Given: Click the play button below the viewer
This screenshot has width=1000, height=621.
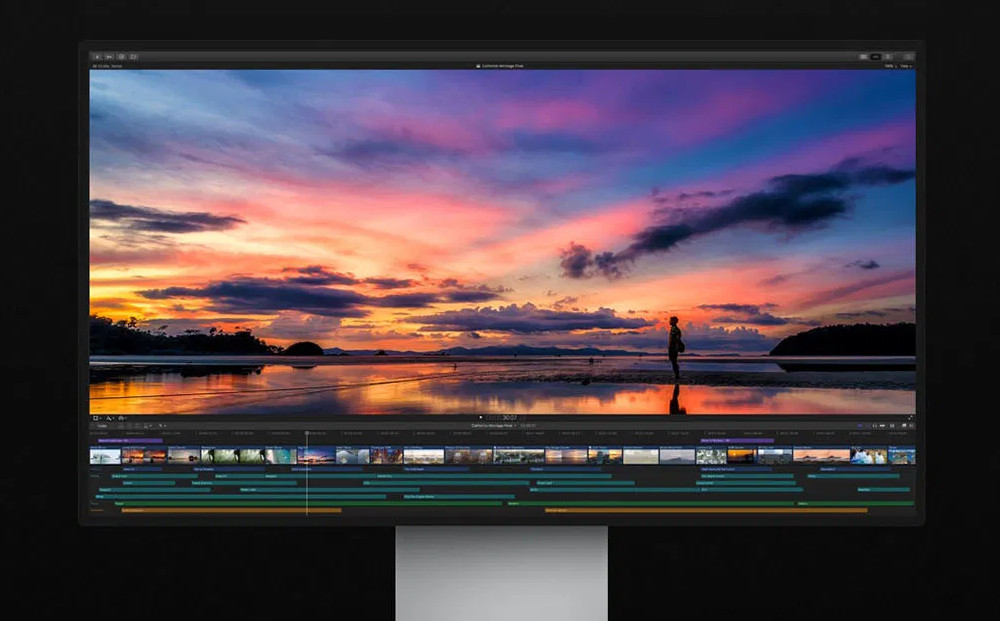Looking at the screenshot, I should click(x=480, y=418).
